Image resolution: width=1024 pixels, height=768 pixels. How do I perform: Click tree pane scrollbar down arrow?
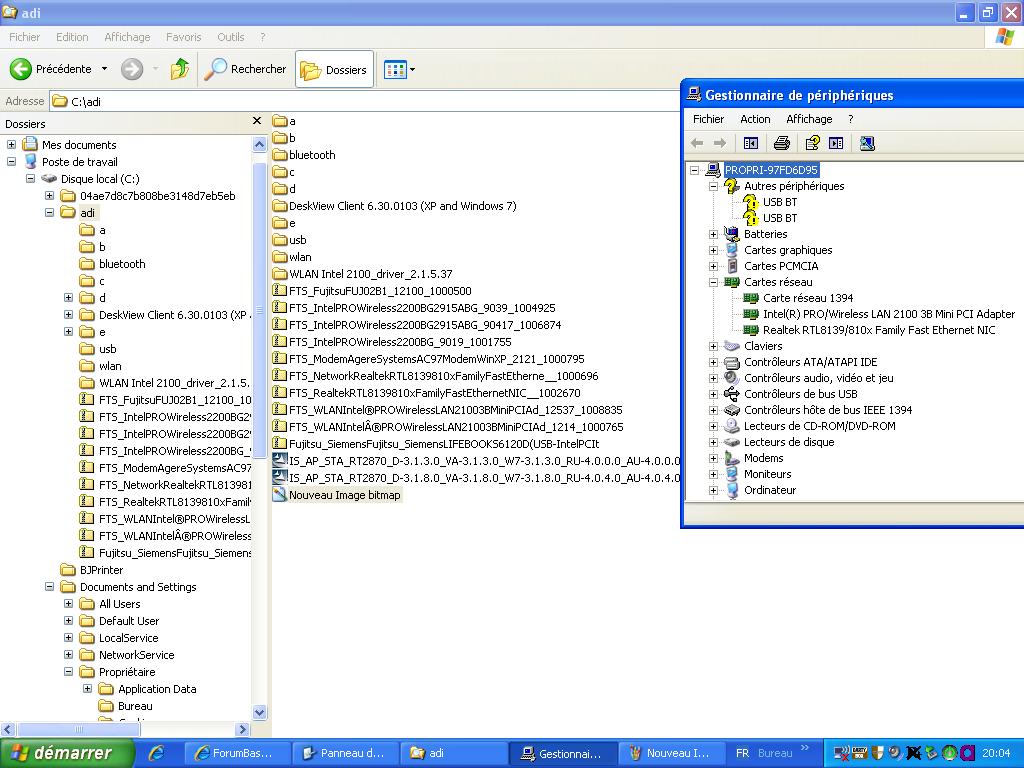tap(259, 712)
